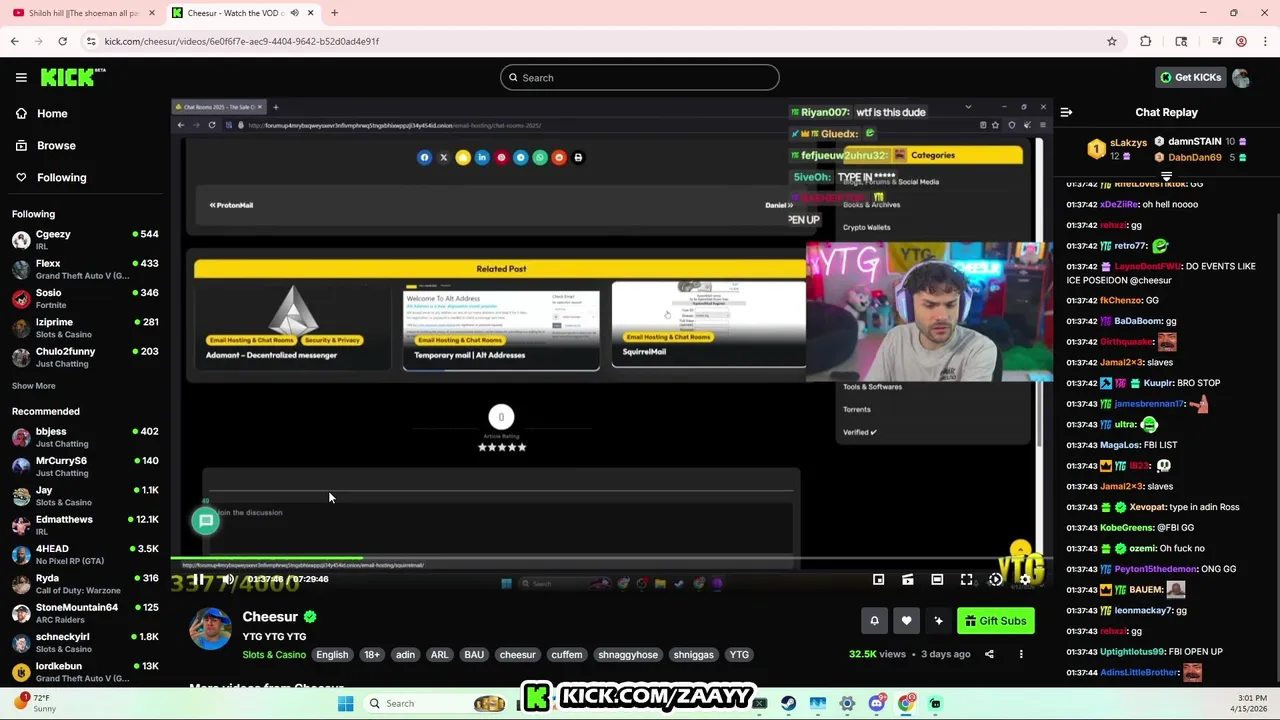Open Sosio's Fortnite channel
1280x720 pixels.
pos(85,298)
